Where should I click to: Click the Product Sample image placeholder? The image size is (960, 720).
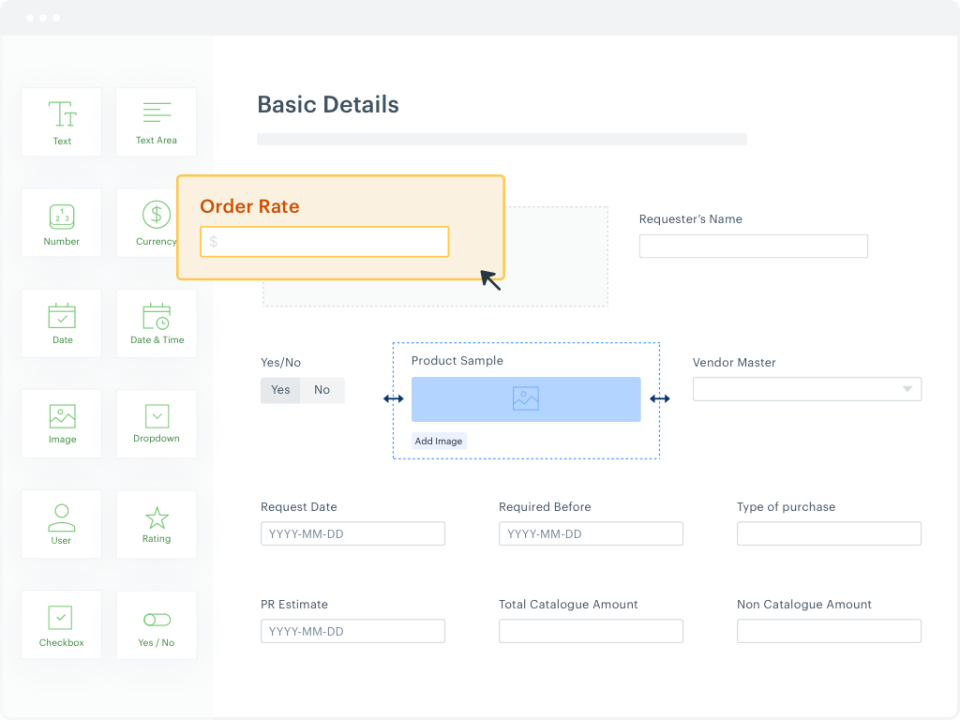(x=526, y=399)
